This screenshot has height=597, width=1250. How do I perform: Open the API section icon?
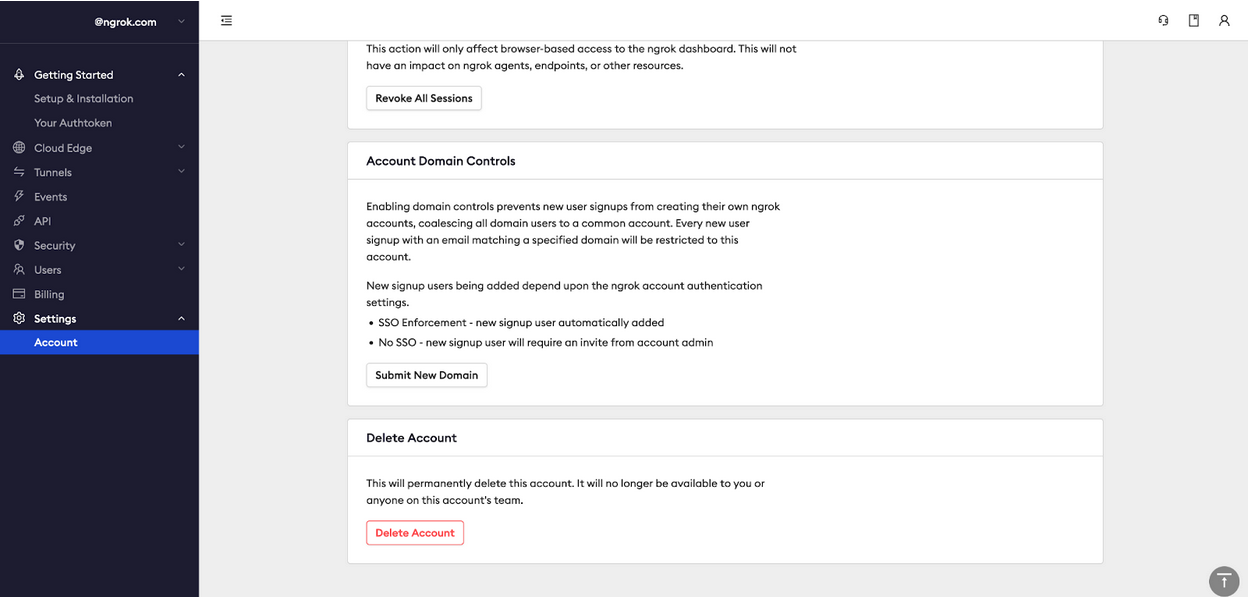point(18,220)
